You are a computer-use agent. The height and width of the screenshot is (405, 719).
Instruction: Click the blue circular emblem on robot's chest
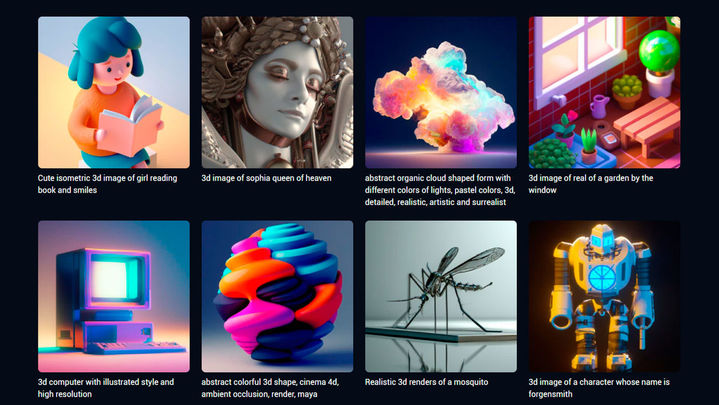coord(602,278)
